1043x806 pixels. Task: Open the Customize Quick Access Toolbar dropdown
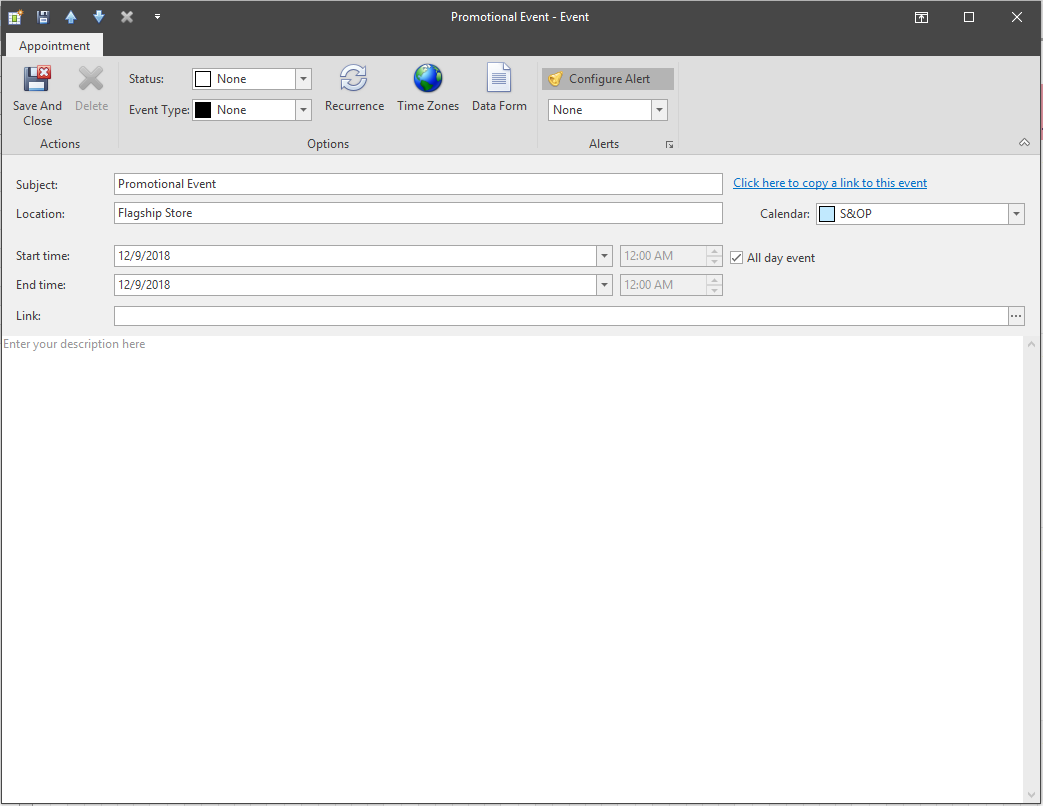click(158, 17)
